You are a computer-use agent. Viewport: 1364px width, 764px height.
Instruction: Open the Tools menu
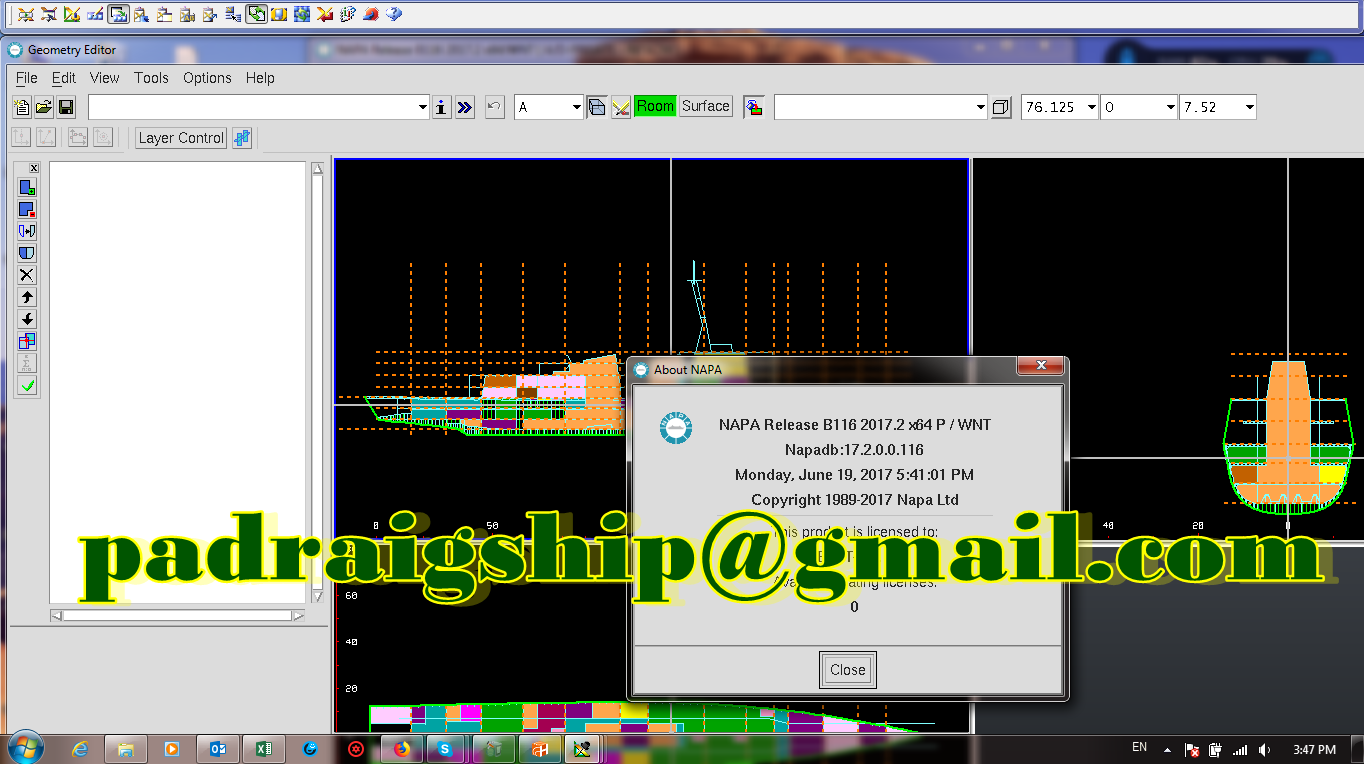point(151,78)
